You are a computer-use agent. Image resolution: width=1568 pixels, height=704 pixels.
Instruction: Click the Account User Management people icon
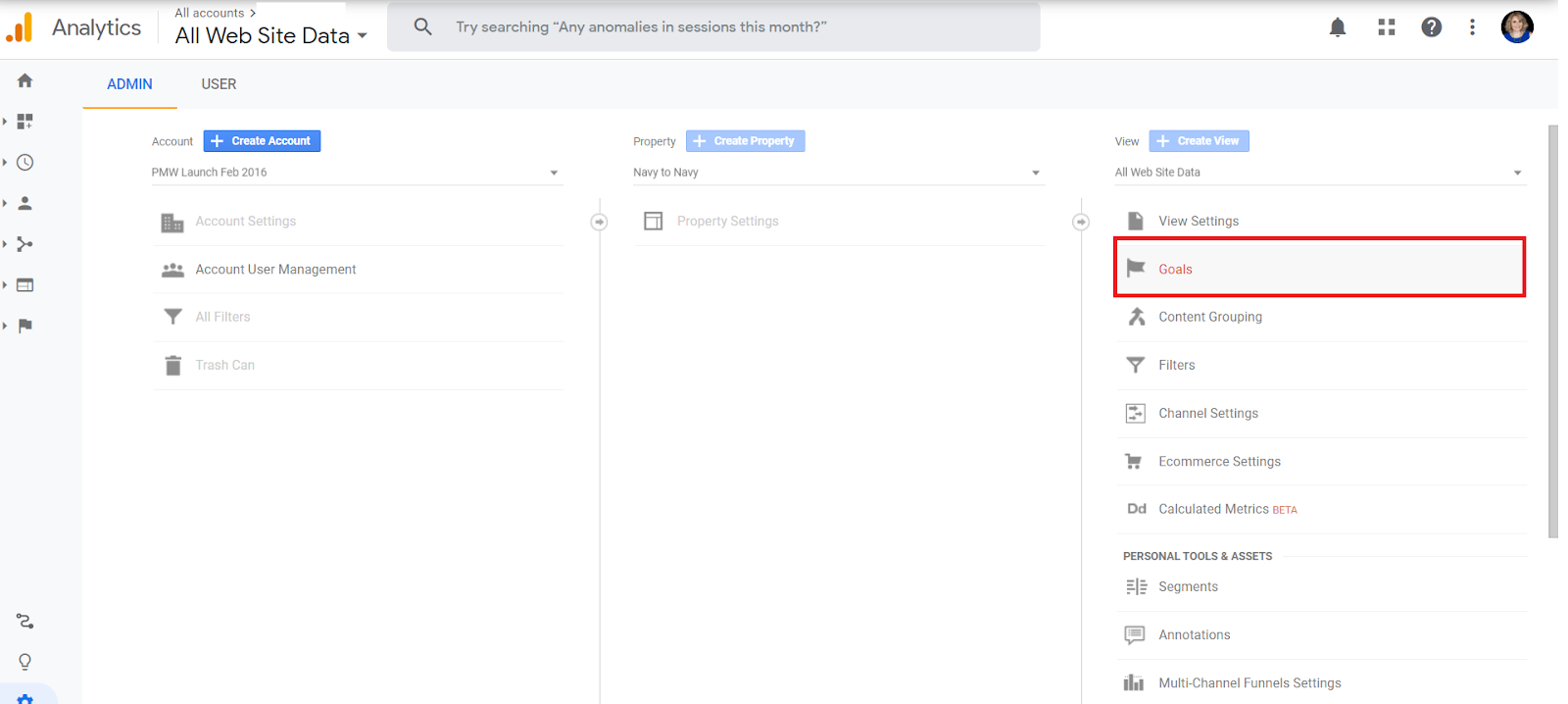[172, 270]
